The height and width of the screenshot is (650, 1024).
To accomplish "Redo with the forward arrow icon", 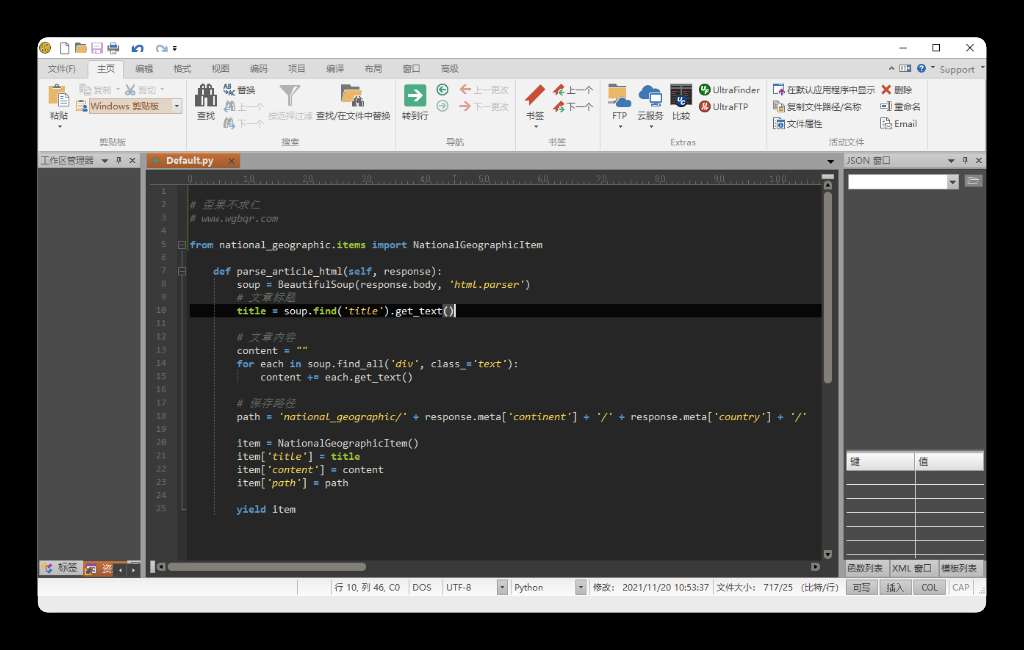I will pyautogui.click(x=161, y=48).
